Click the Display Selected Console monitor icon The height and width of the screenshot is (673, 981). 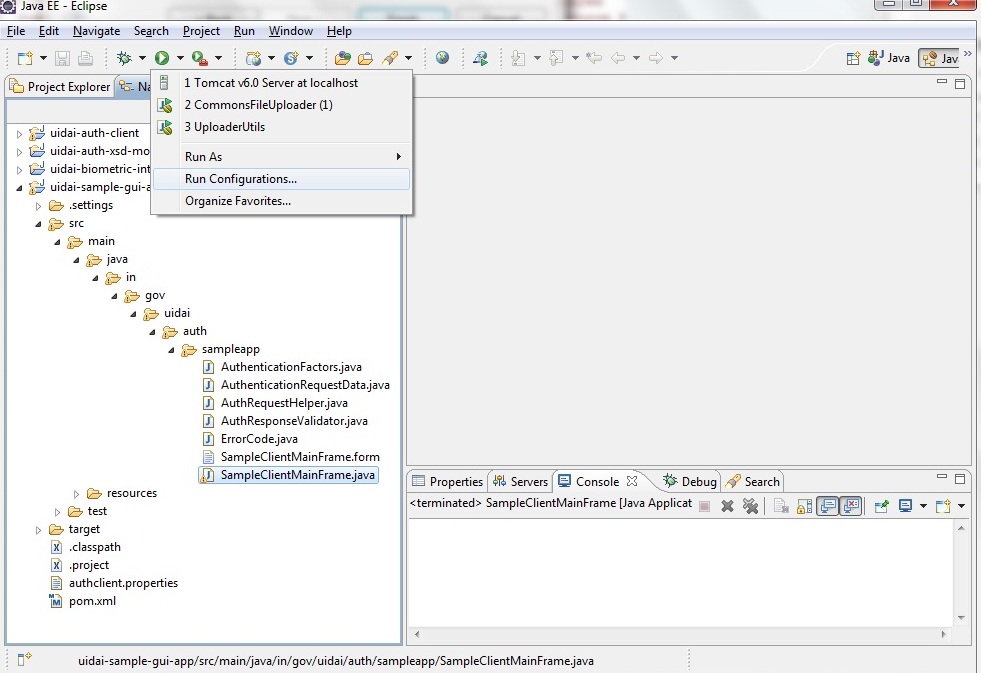point(905,506)
